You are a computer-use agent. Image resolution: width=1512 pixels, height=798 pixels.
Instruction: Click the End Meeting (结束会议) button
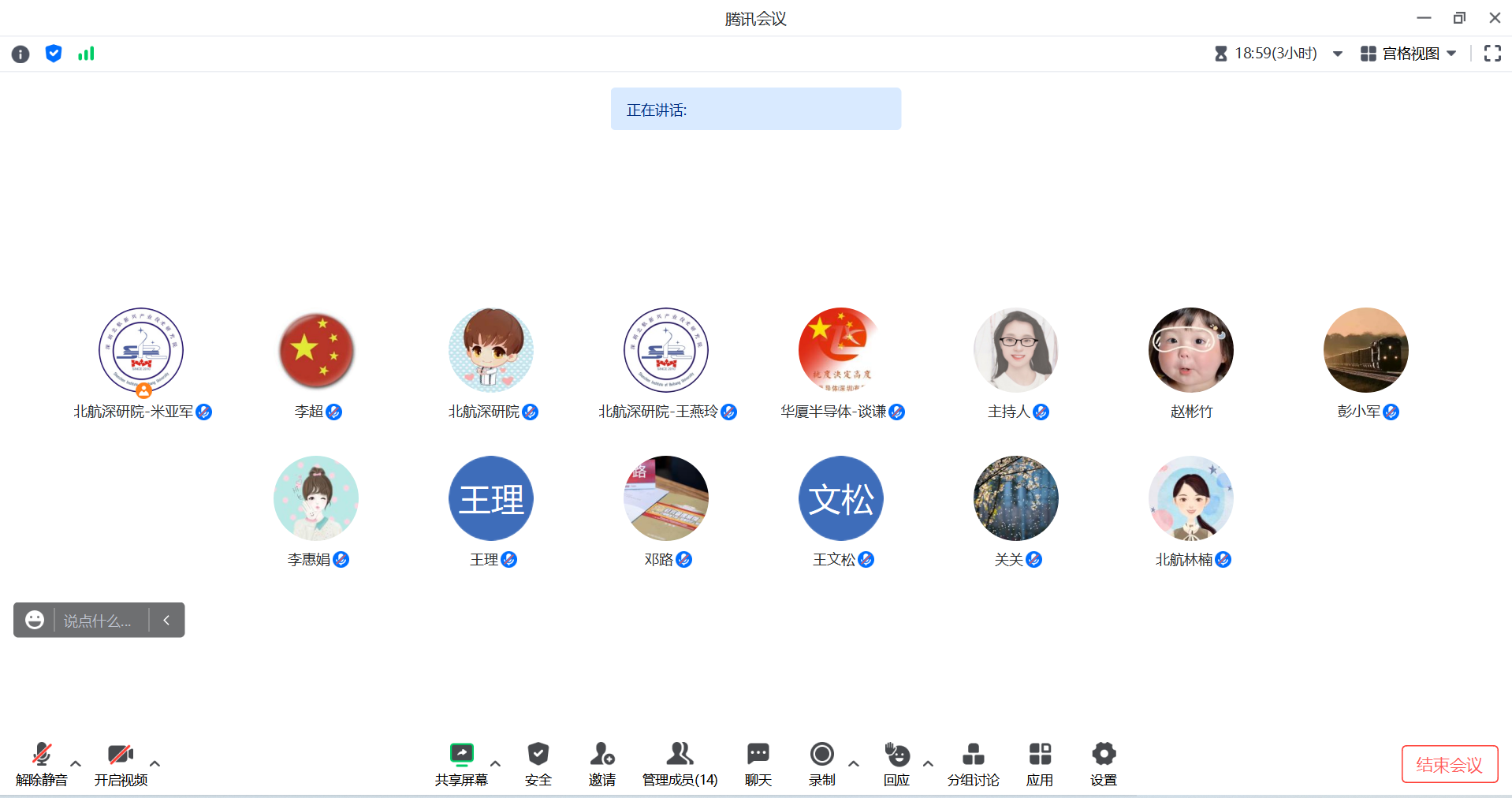1449,764
